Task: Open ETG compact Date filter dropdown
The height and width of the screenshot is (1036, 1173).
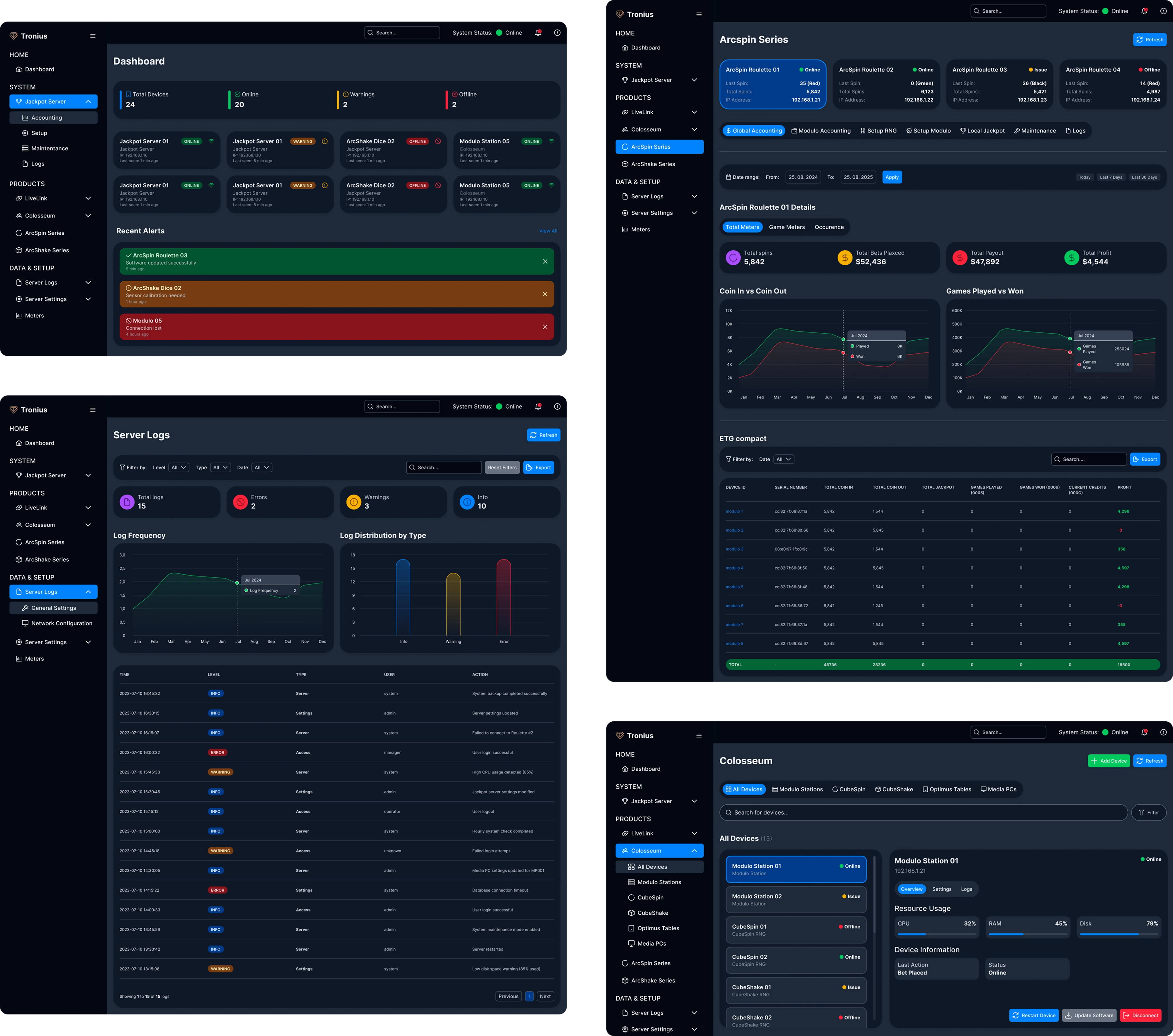Action: tap(783, 459)
